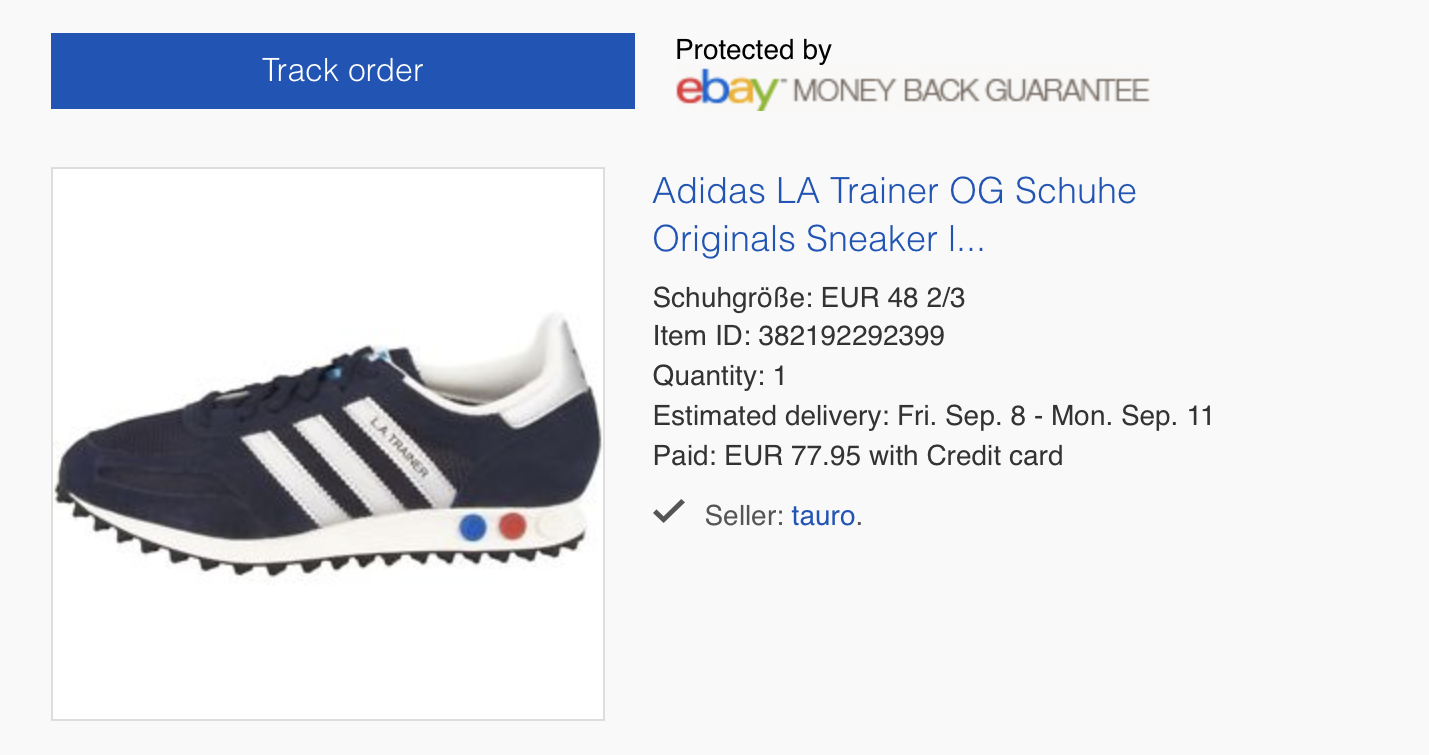
Task: Click the Item ID number 382192292399
Action: [851, 336]
